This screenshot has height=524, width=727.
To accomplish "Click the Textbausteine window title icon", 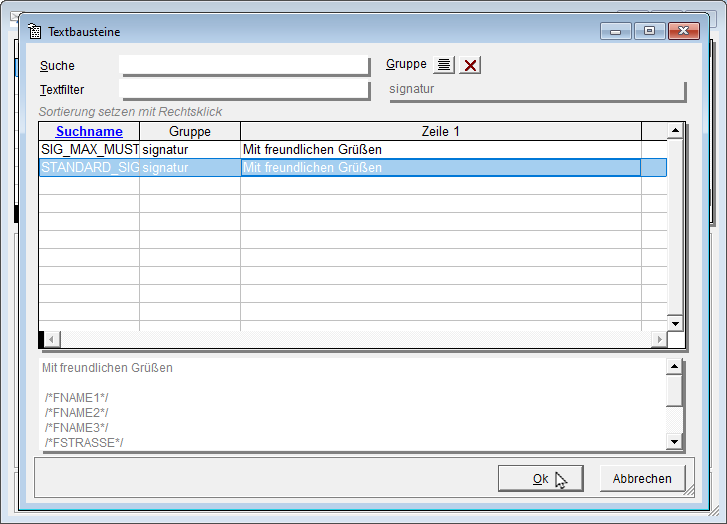I will click(x=35, y=32).
